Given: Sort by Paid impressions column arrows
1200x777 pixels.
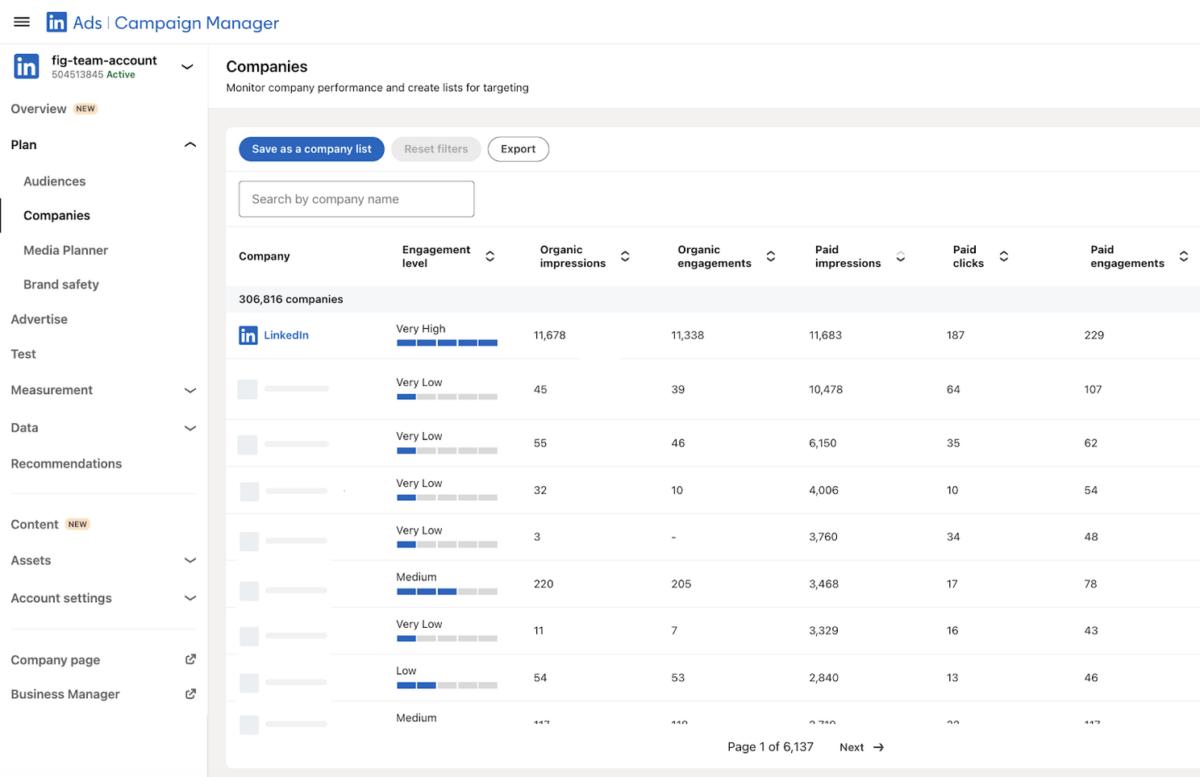Looking at the screenshot, I should coord(900,257).
